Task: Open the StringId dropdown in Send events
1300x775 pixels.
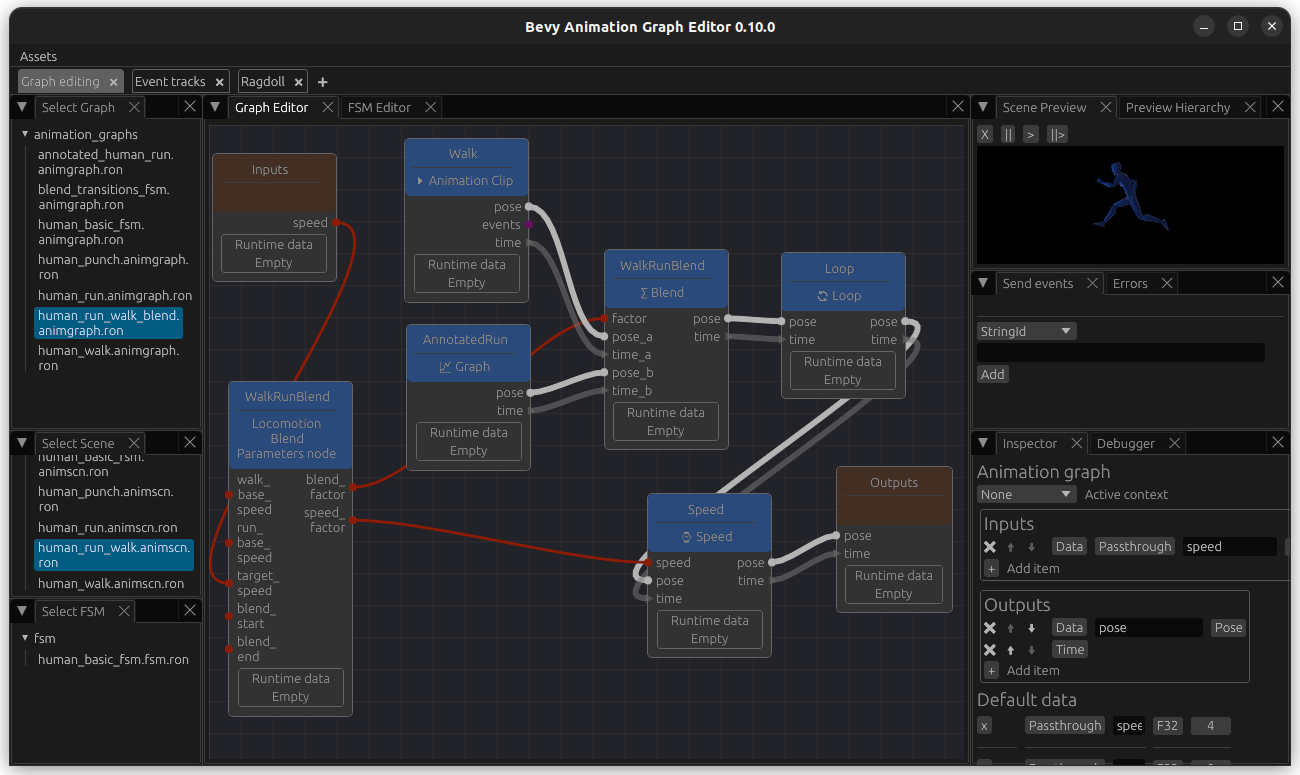Action: 1026,330
